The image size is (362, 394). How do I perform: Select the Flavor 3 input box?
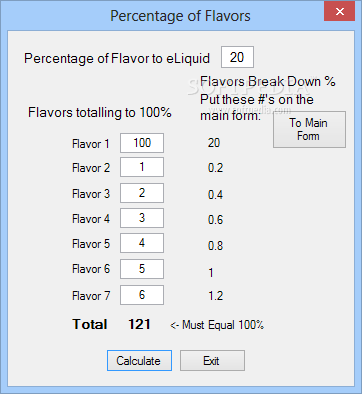pyautogui.click(x=142, y=193)
